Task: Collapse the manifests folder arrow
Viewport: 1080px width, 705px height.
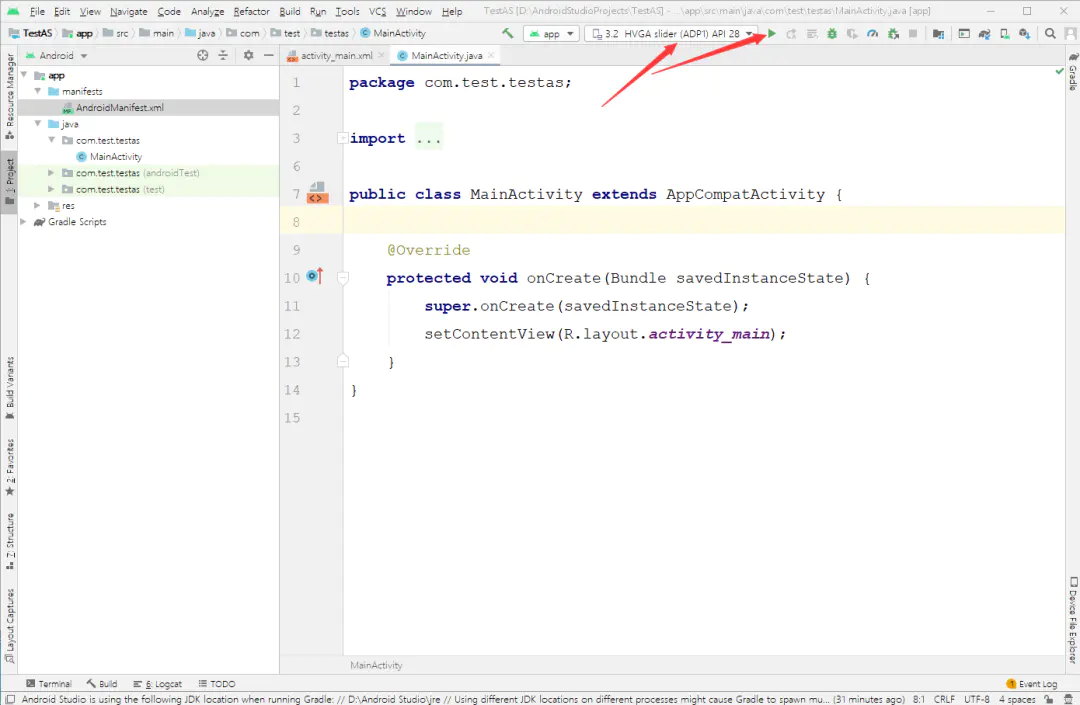Action: (x=38, y=91)
